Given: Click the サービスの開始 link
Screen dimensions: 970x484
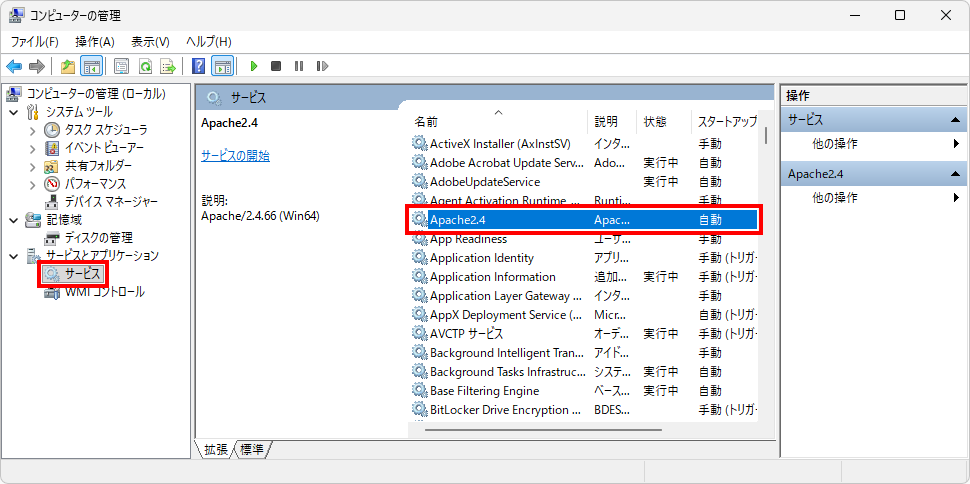Looking at the screenshot, I should 235,156.
